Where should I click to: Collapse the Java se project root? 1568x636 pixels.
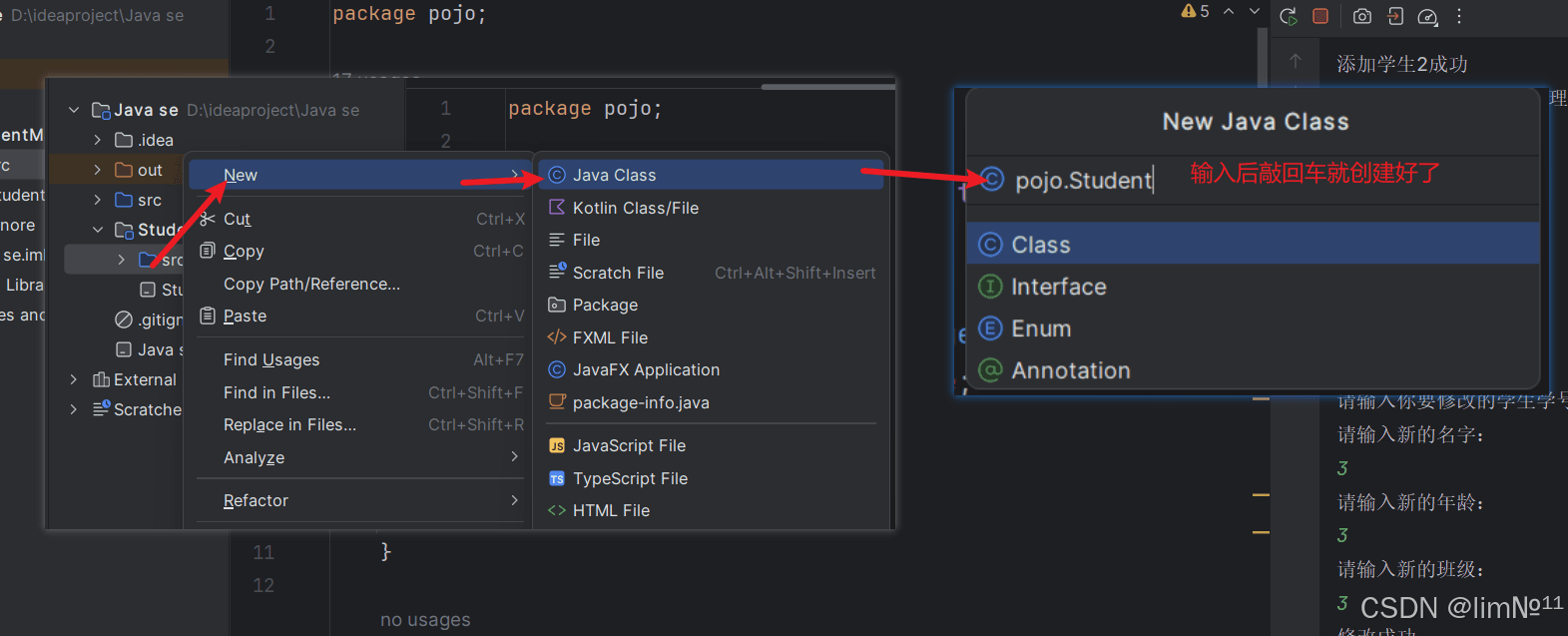coord(74,110)
